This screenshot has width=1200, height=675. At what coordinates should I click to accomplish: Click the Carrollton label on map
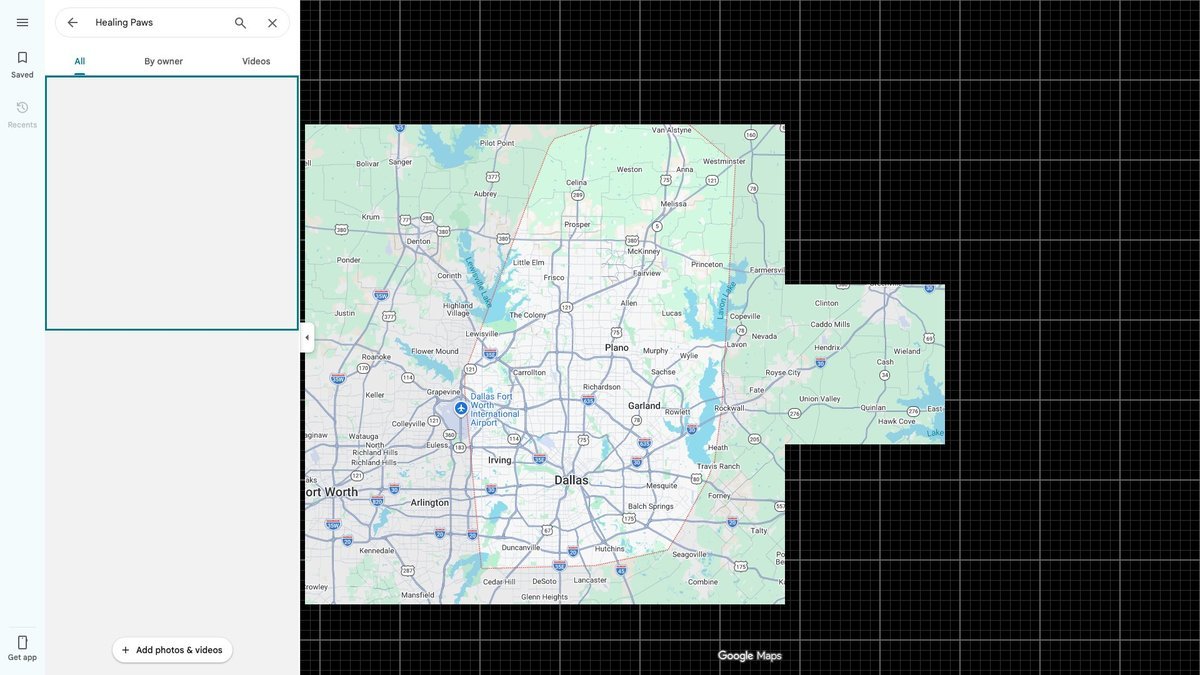[x=529, y=372]
